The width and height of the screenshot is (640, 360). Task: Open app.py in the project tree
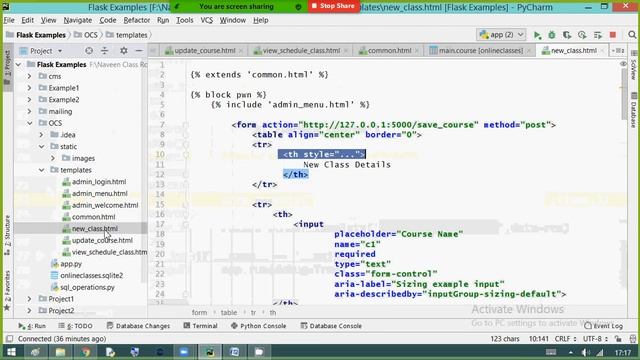click(71, 264)
